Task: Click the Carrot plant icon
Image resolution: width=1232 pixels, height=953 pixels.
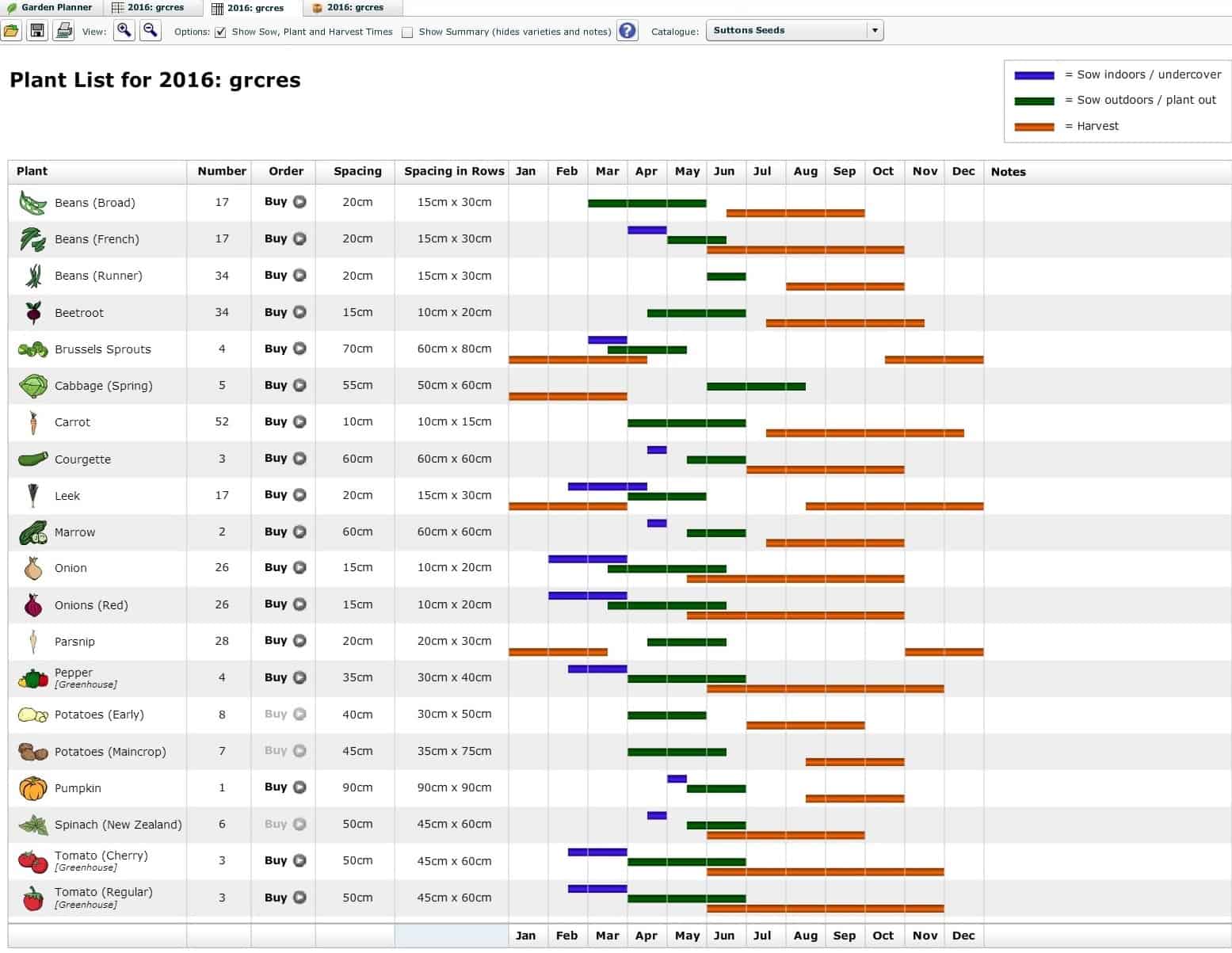Action: point(33,422)
